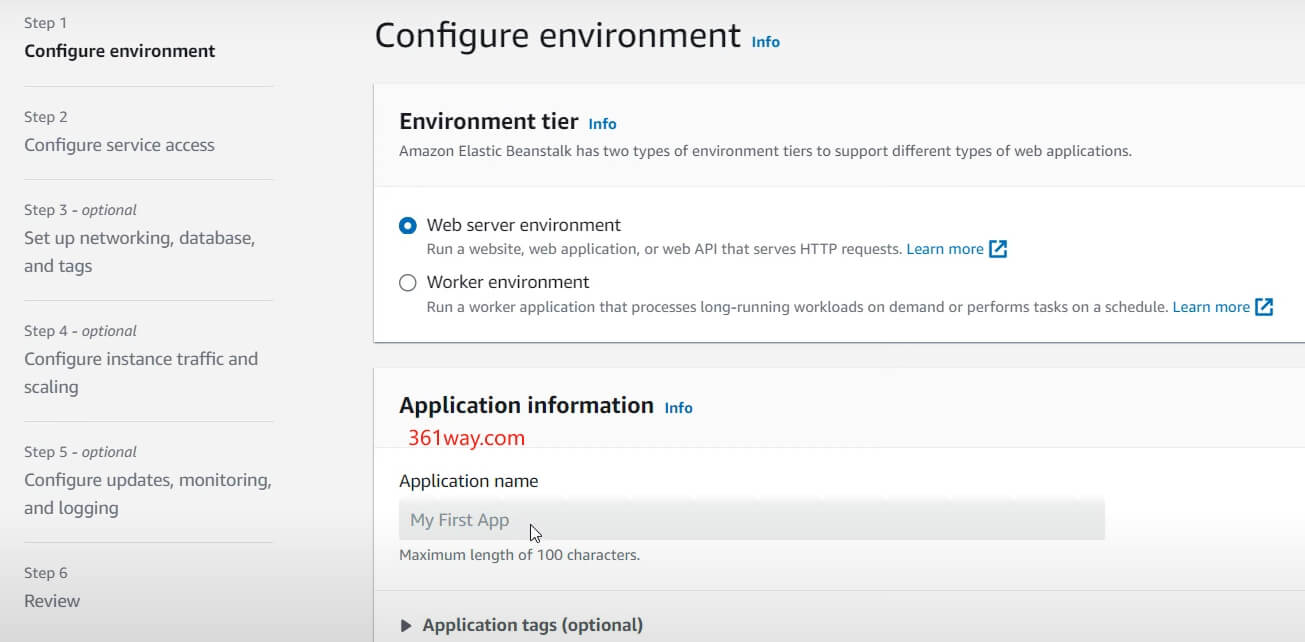Screen dimensions: 1305x642
Task: Select Step 4 Configure instance traffic and scaling
Action: 141,372
